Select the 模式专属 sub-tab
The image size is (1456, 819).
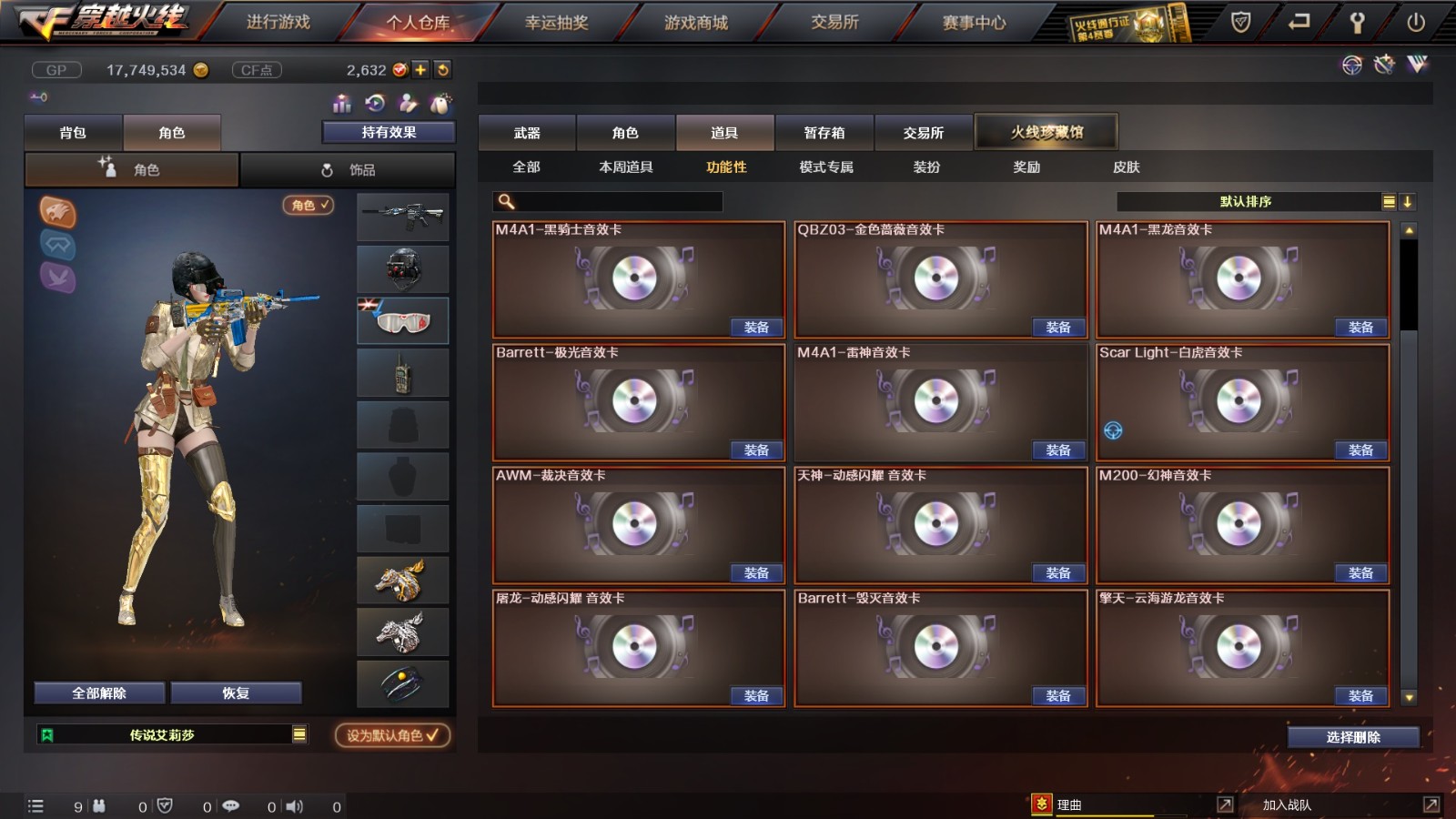826,167
